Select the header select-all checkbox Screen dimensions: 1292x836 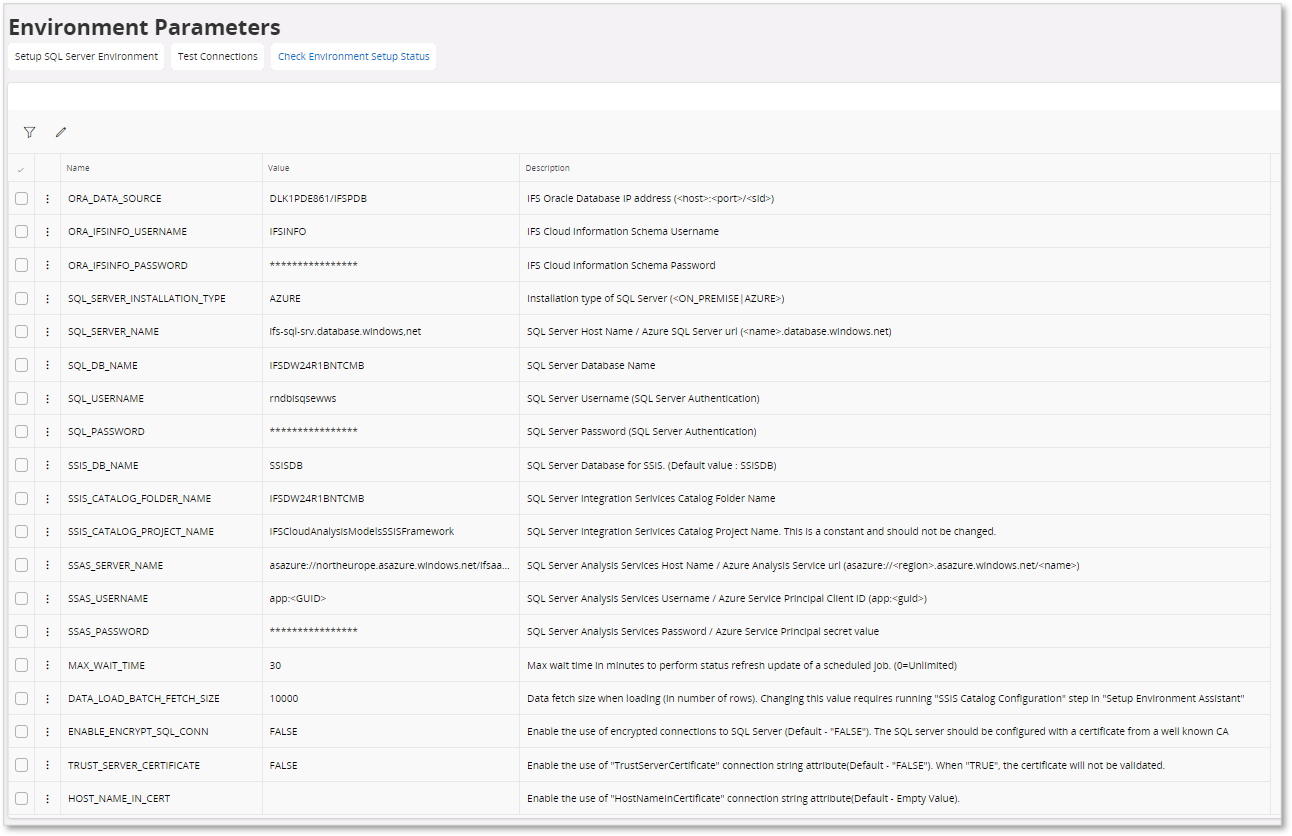click(x=21, y=168)
